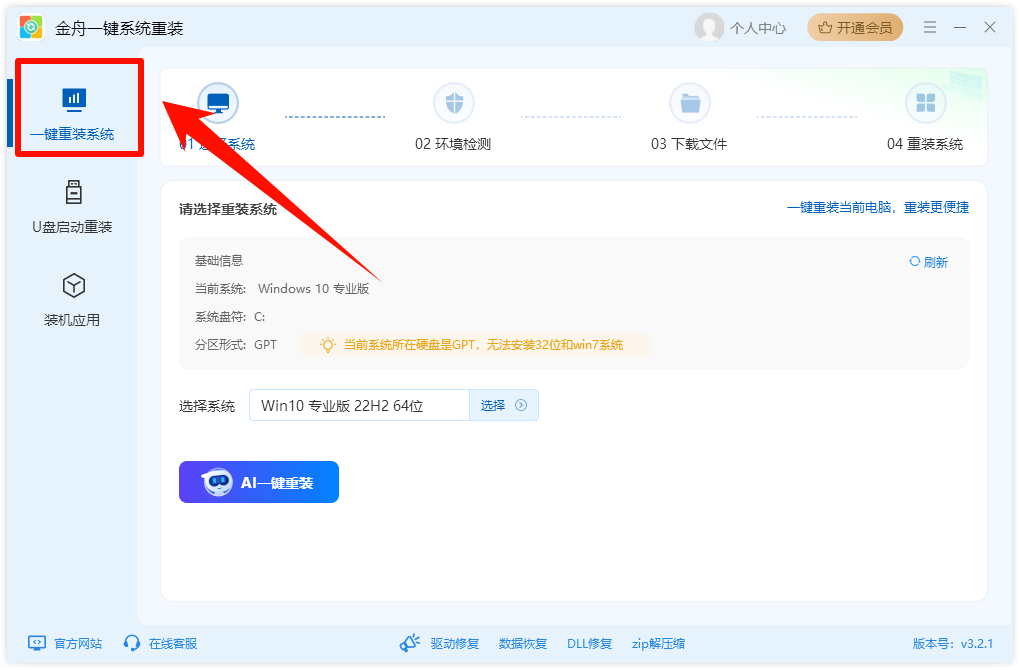This screenshot has height=670, width=1020.
Task: Click the user avatar icon in title bar
Action: point(709,28)
